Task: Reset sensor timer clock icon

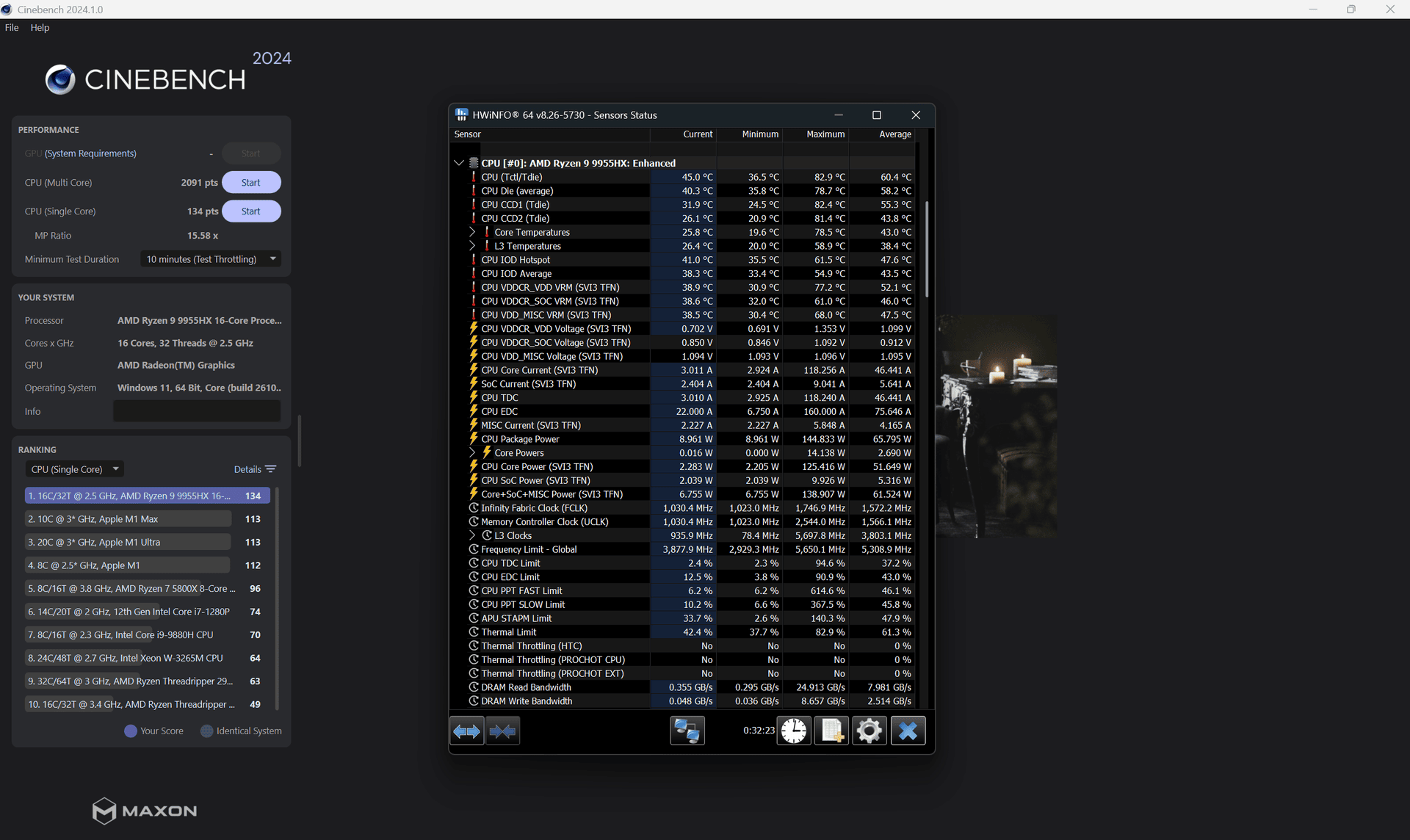Action: pyautogui.click(x=794, y=731)
